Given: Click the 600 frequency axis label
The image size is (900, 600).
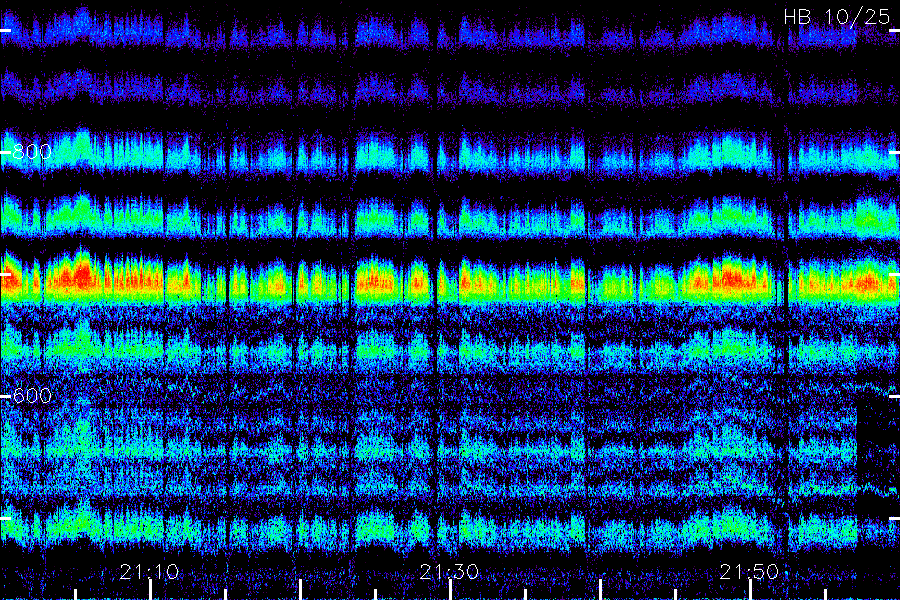Looking at the screenshot, I should pos(32,396).
